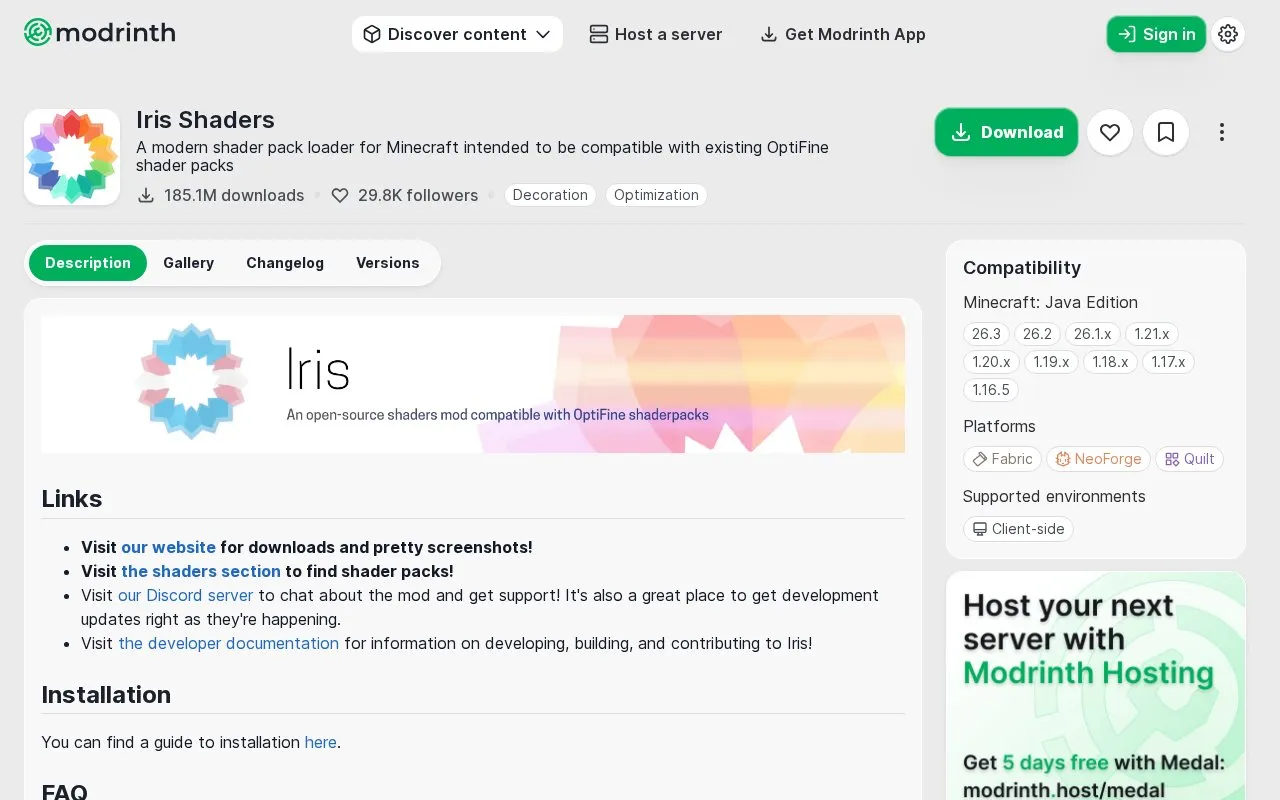Image resolution: width=1280 pixels, height=800 pixels.
Task: Select the 26.3 version chip
Action: pos(986,334)
